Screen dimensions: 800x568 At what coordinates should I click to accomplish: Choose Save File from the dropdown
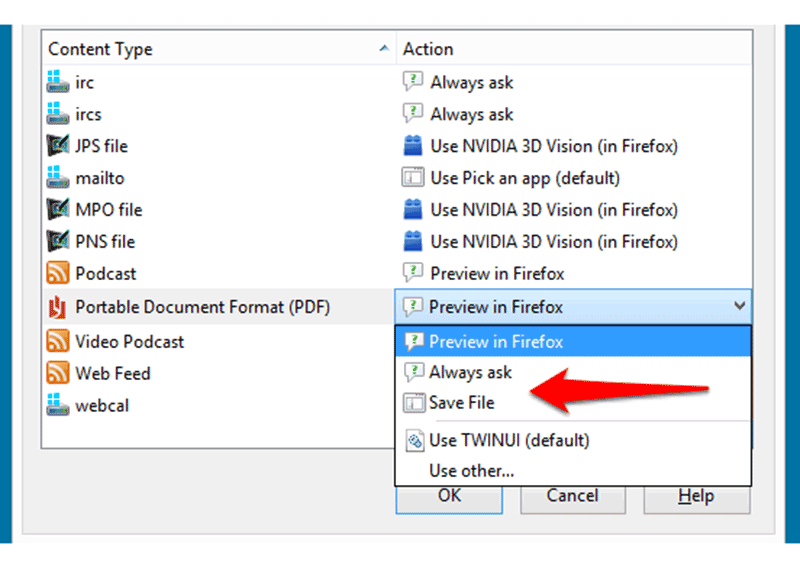point(461,403)
